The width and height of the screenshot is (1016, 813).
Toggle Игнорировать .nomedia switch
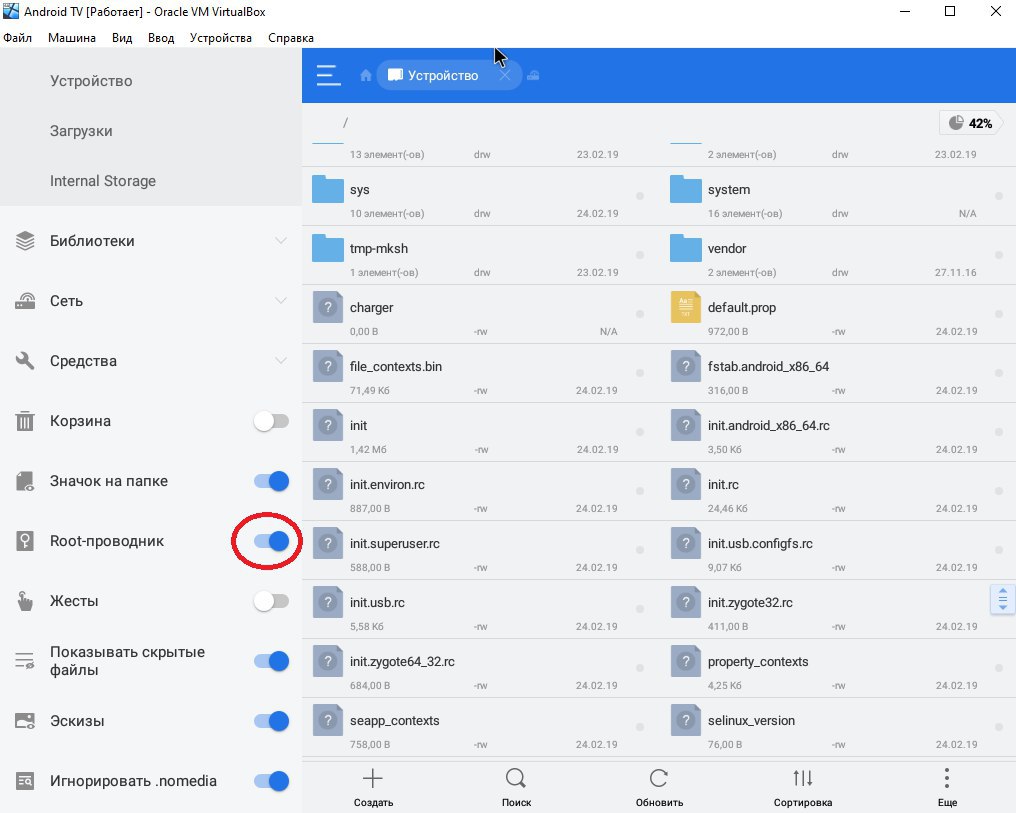coord(271,781)
